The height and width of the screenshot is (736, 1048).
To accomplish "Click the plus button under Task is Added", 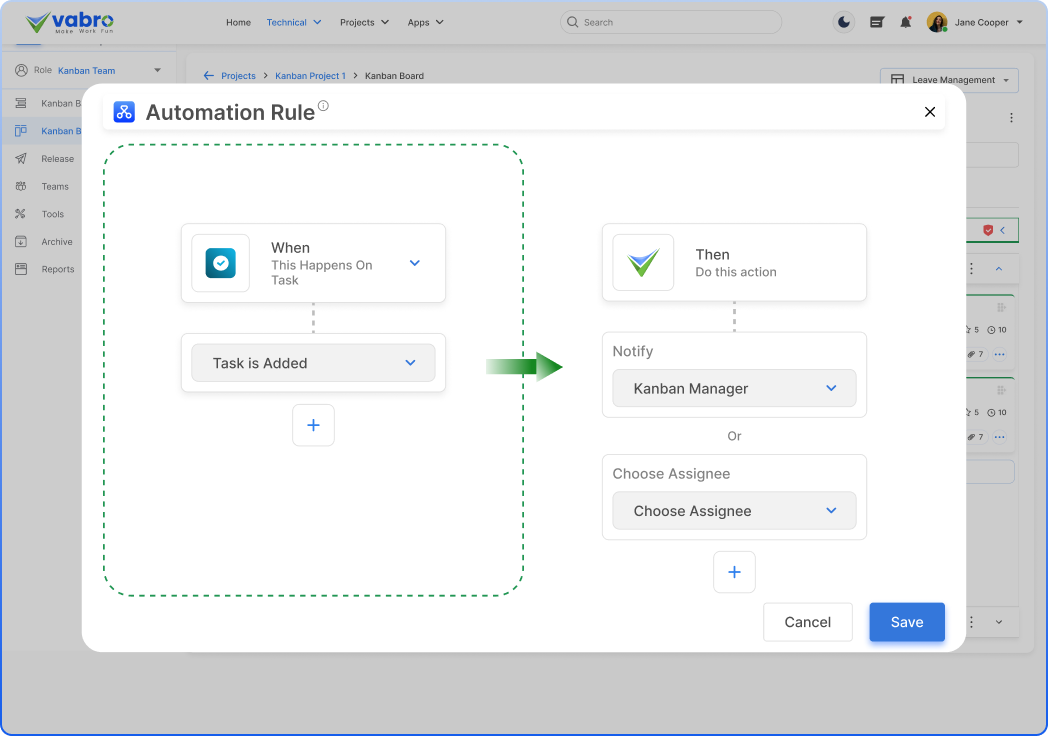I will pos(313,425).
